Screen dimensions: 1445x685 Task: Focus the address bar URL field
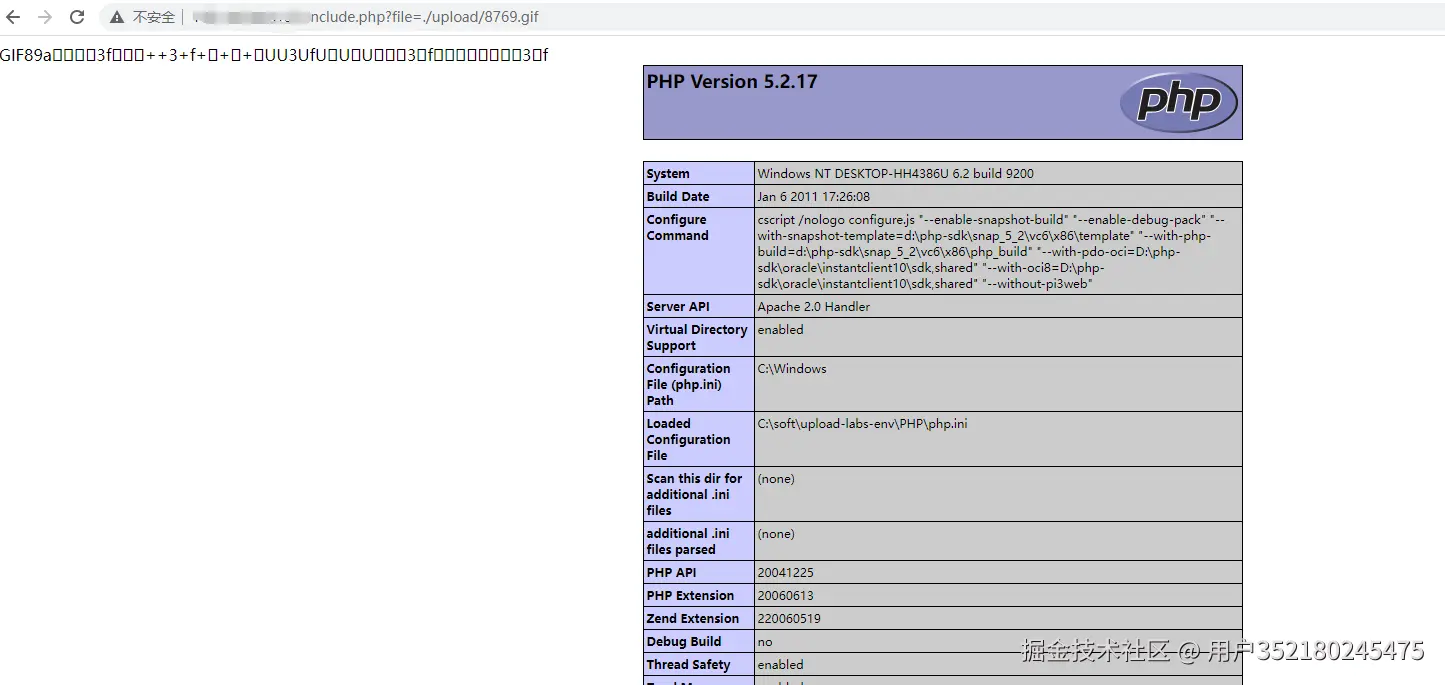[770, 17]
